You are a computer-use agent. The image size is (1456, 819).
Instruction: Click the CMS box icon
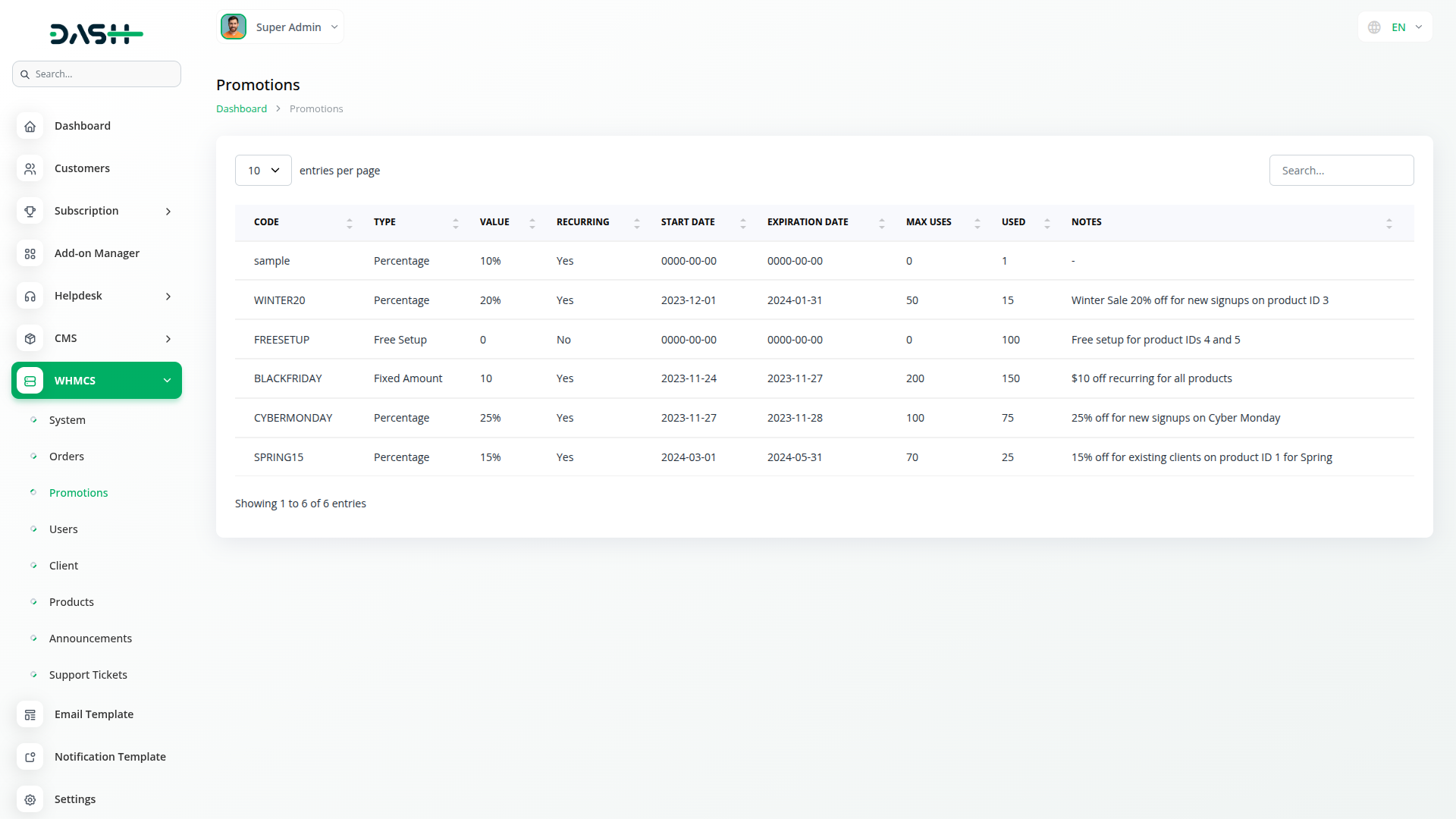click(x=30, y=339)
